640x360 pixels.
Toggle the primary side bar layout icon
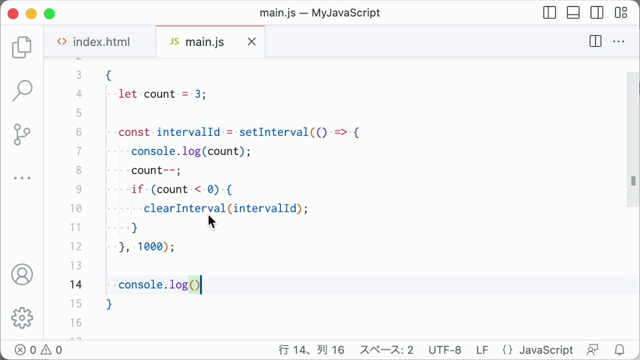[549, 13]
